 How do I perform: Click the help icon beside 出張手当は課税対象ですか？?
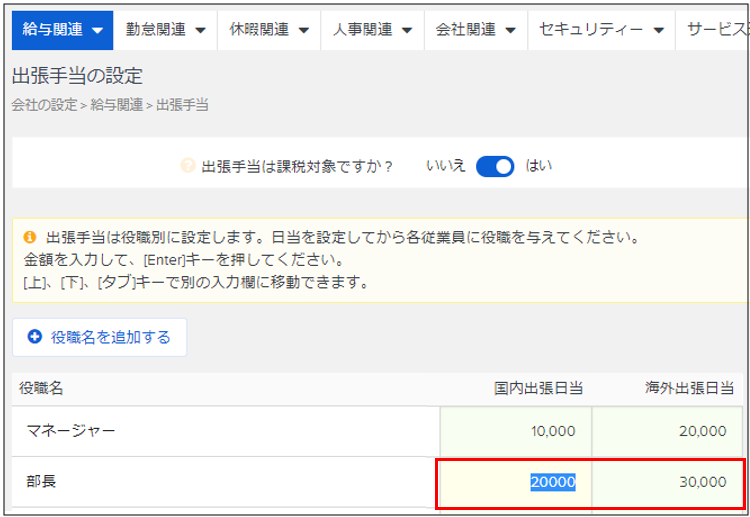(x=188, y=166)
